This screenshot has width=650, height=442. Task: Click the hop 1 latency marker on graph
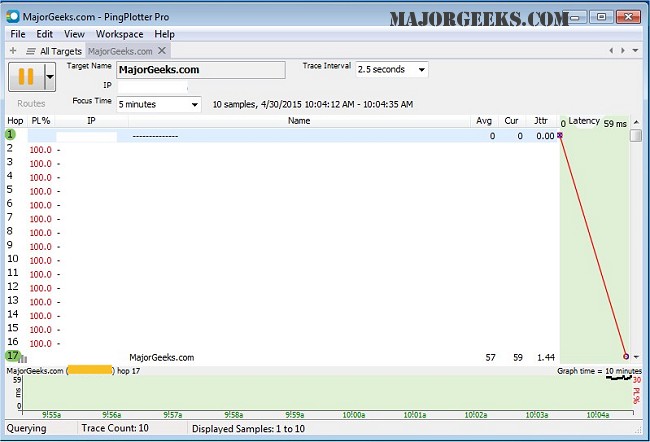pyautogui.click(x=560, y=135)
